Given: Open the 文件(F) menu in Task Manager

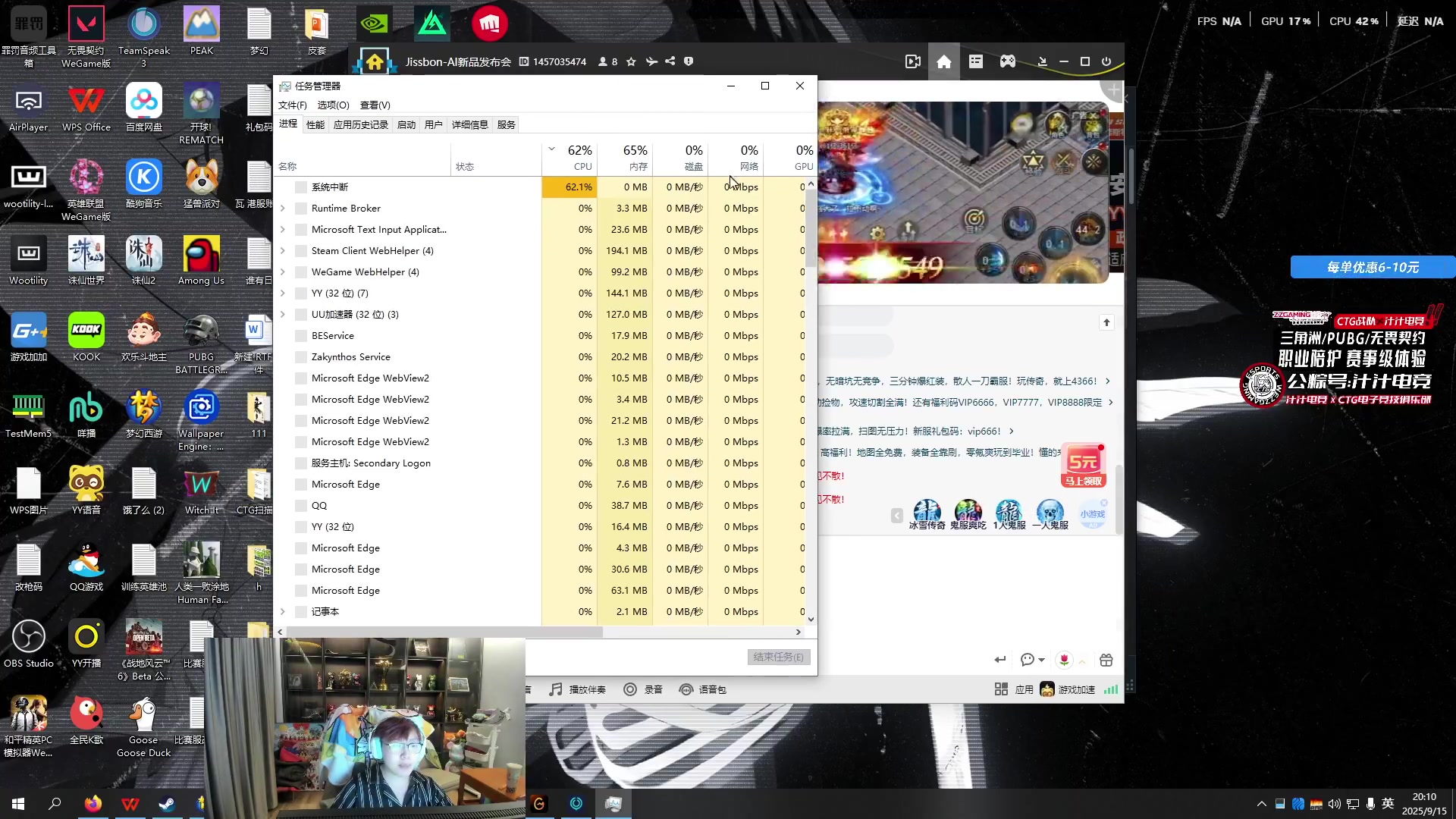Looking at the screenshot, I should click(293, 105).
